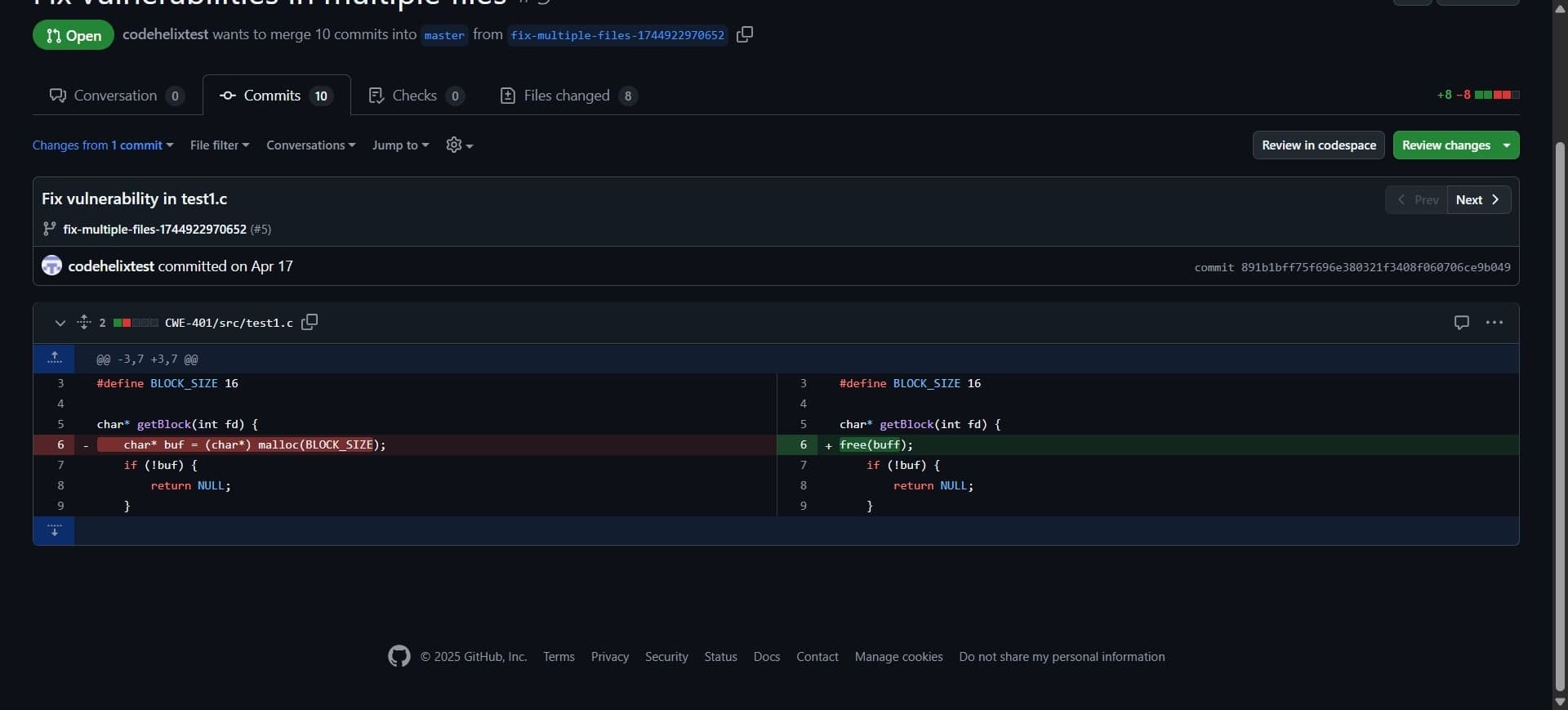This screenshot has height=710, width=1568.
Task: Click the commit SHA hash text
Action: pyautogui.click(x=1375, y=267)
